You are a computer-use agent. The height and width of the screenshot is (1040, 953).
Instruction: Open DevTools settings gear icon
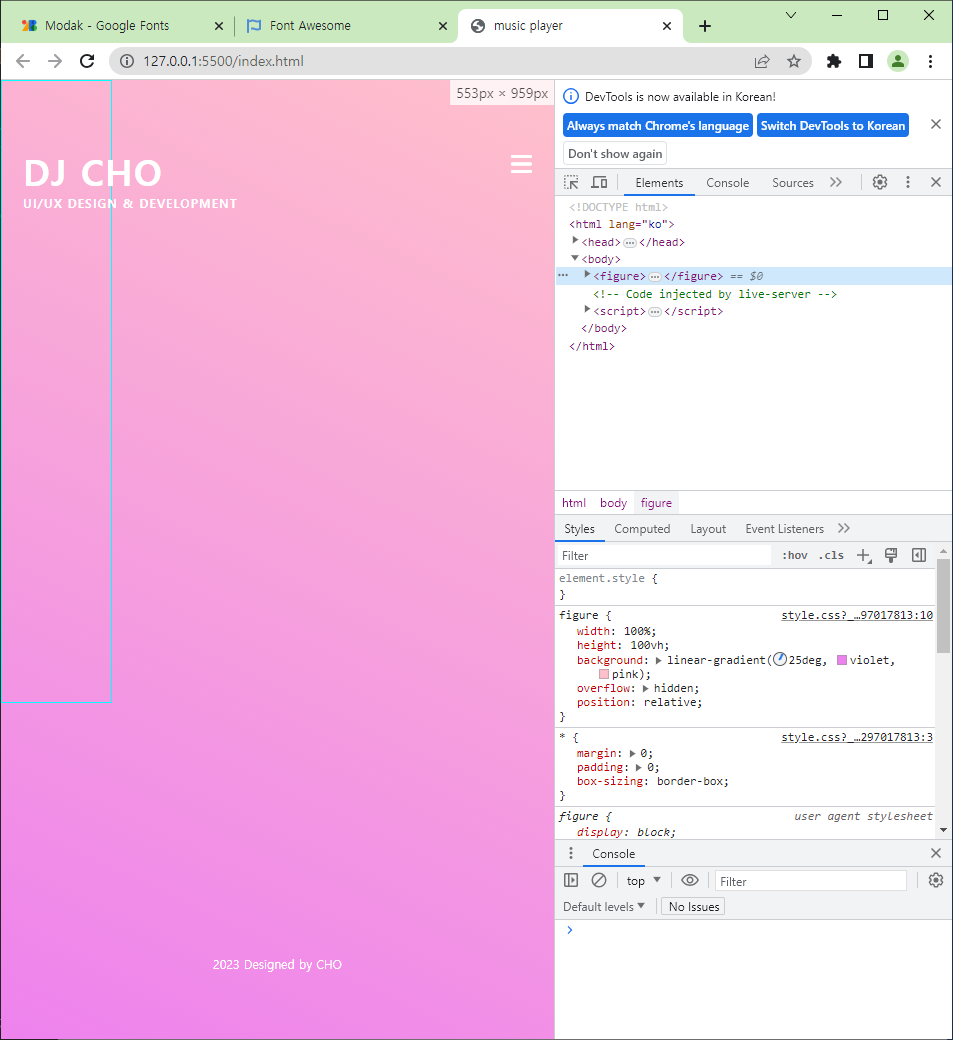(879, 182)
